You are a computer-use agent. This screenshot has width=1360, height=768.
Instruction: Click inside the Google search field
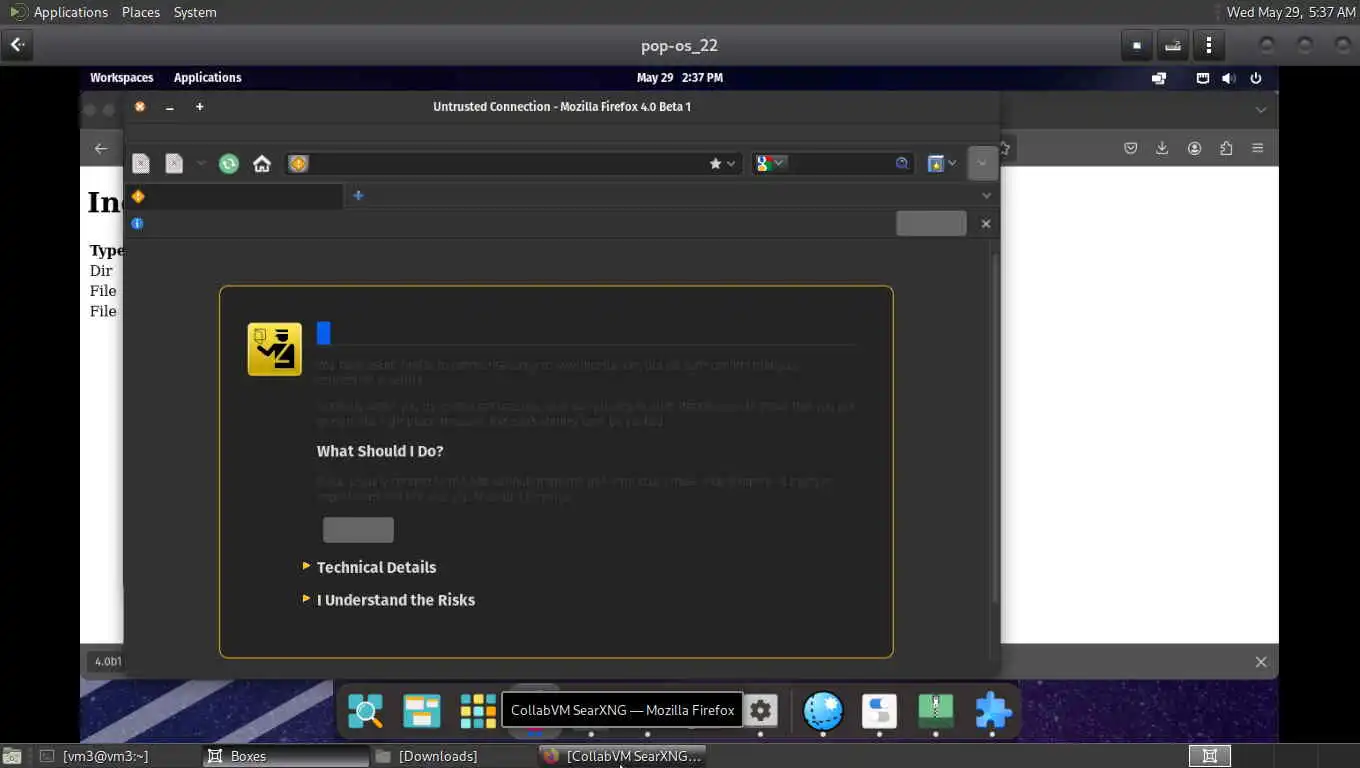(x=840, y=163)
